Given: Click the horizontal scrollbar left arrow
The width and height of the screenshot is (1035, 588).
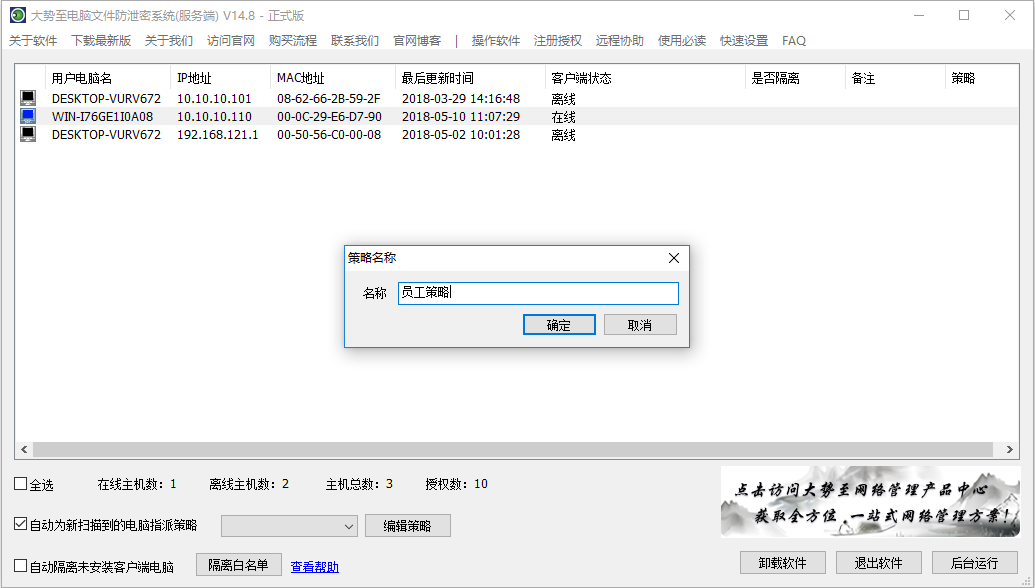Looking at the screenshot, I should tap(23, 450).
